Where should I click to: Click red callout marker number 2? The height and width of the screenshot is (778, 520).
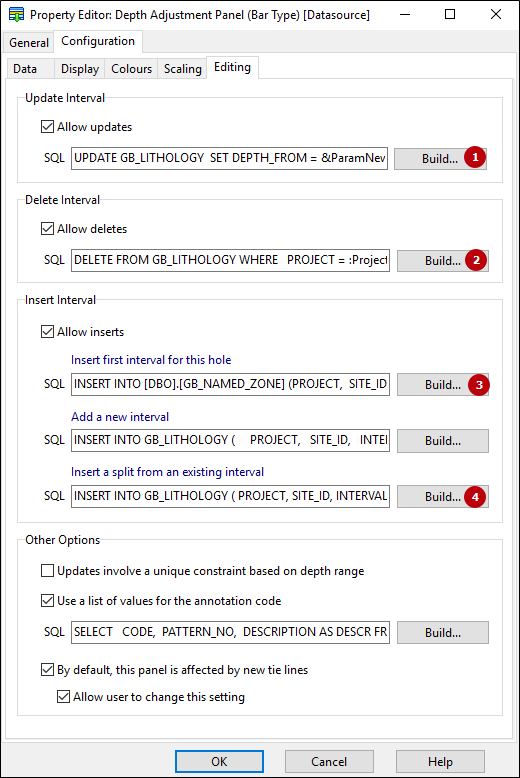[476, 260]
